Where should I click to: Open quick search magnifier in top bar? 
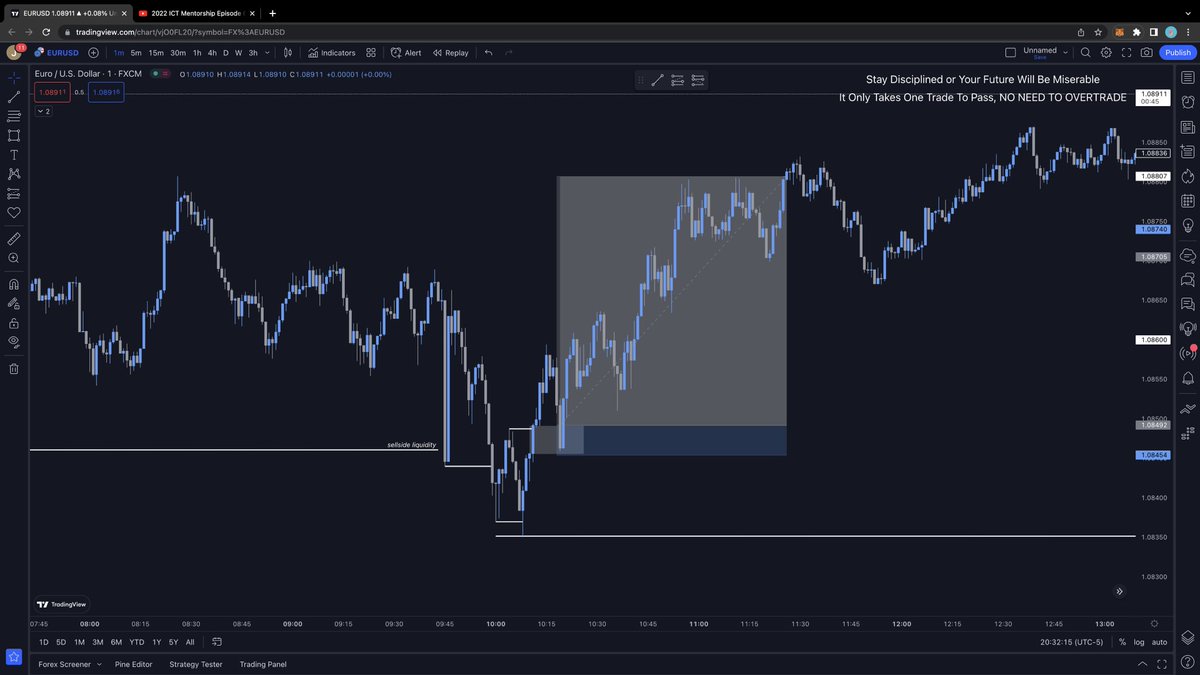coord(1085,53)
